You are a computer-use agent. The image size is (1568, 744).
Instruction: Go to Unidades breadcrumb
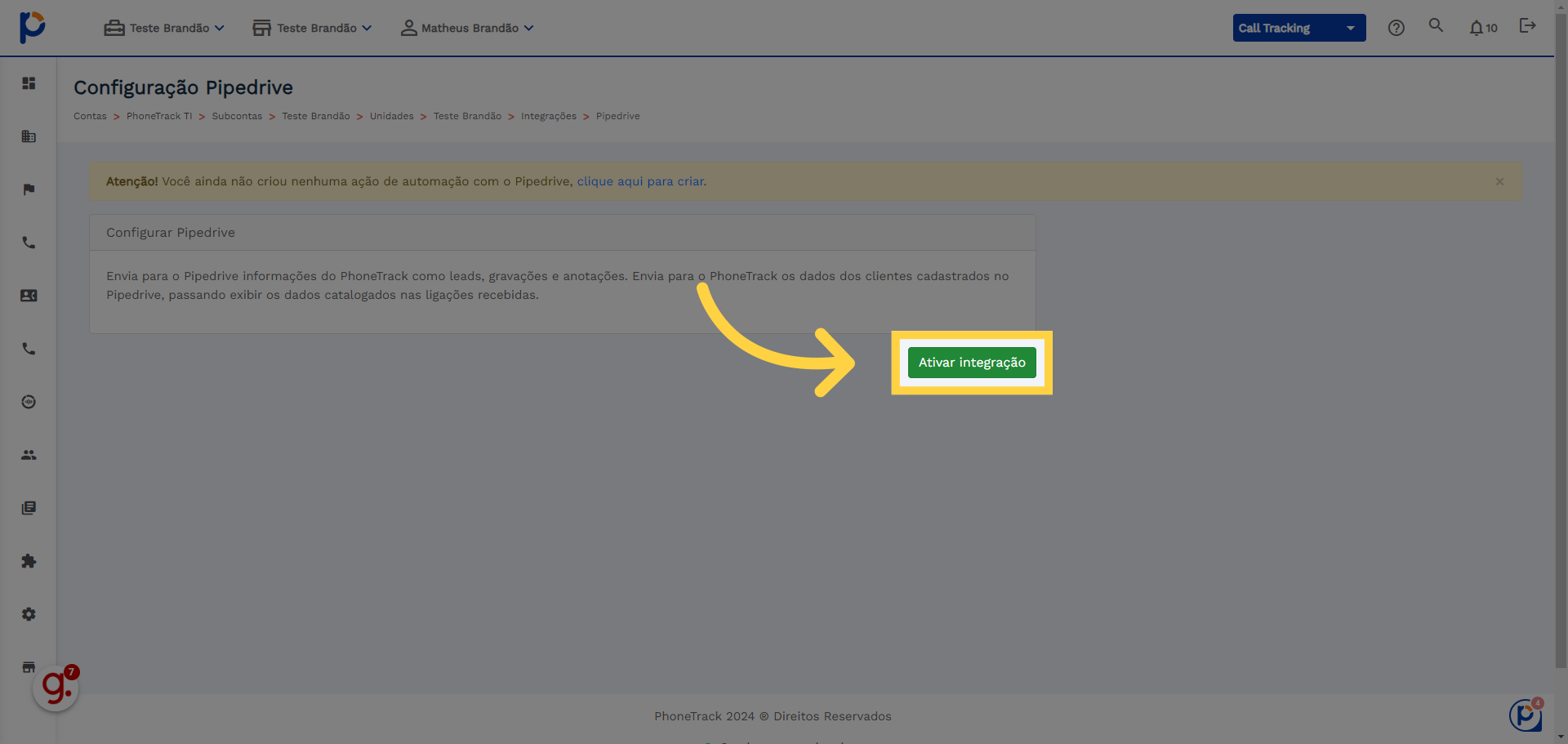click(x=392, y=116)
